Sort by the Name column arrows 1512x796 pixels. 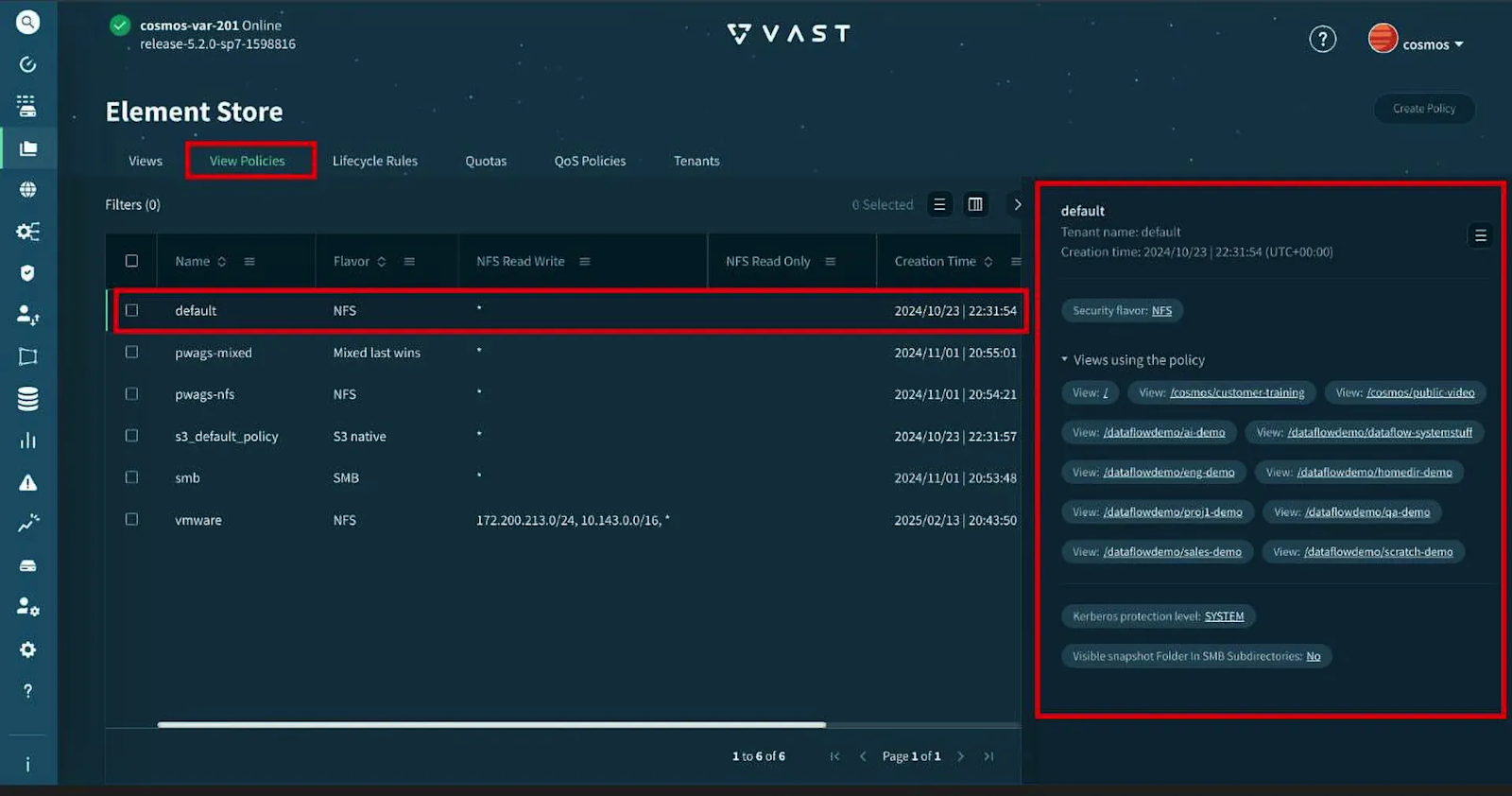coord(222,262)
